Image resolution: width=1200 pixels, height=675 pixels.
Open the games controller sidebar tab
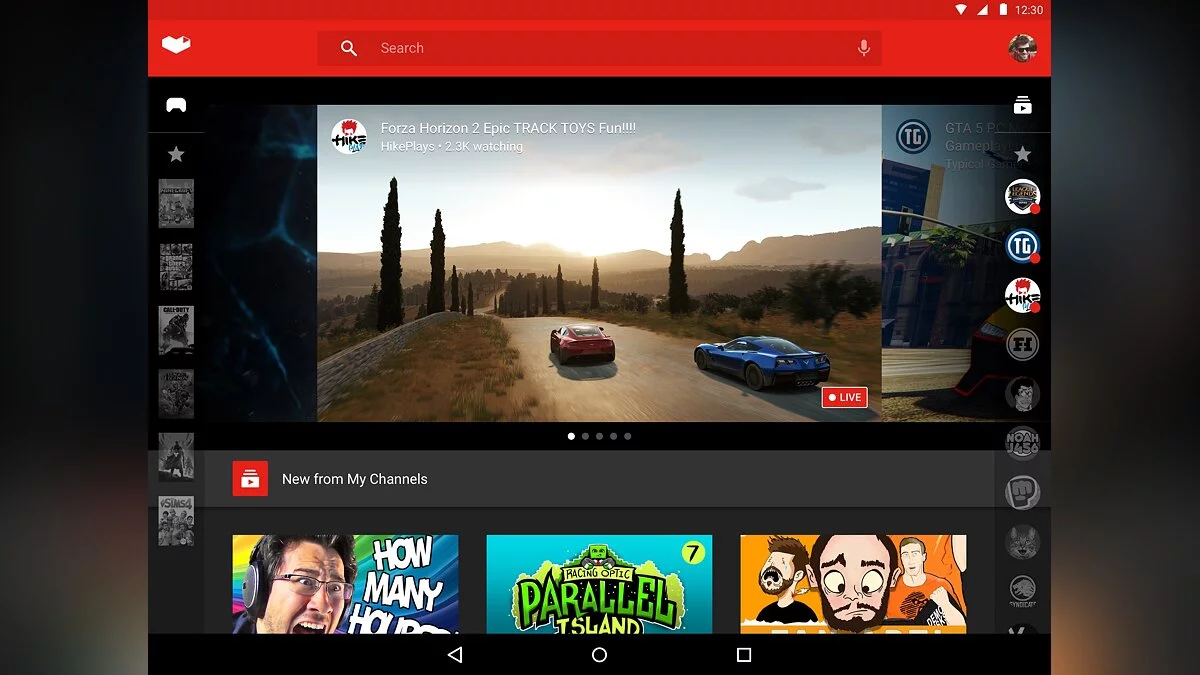pyautogui.click(x=176, y=105)
